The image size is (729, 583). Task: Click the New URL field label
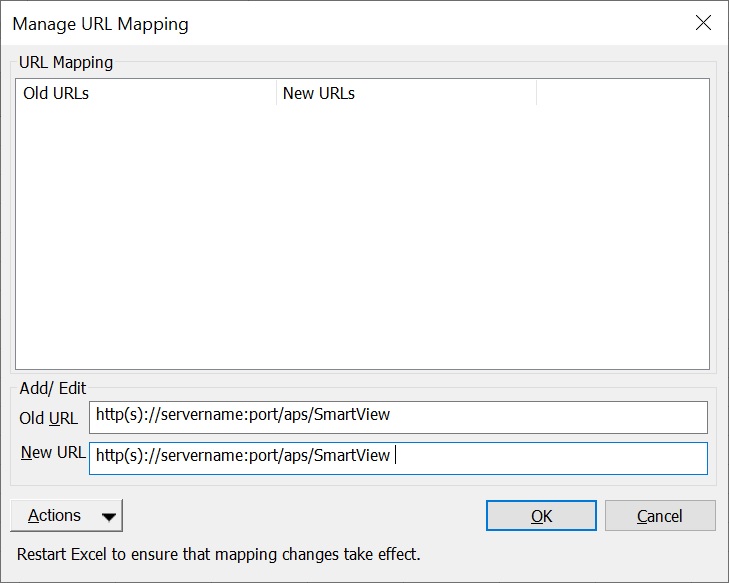point(52,453)
